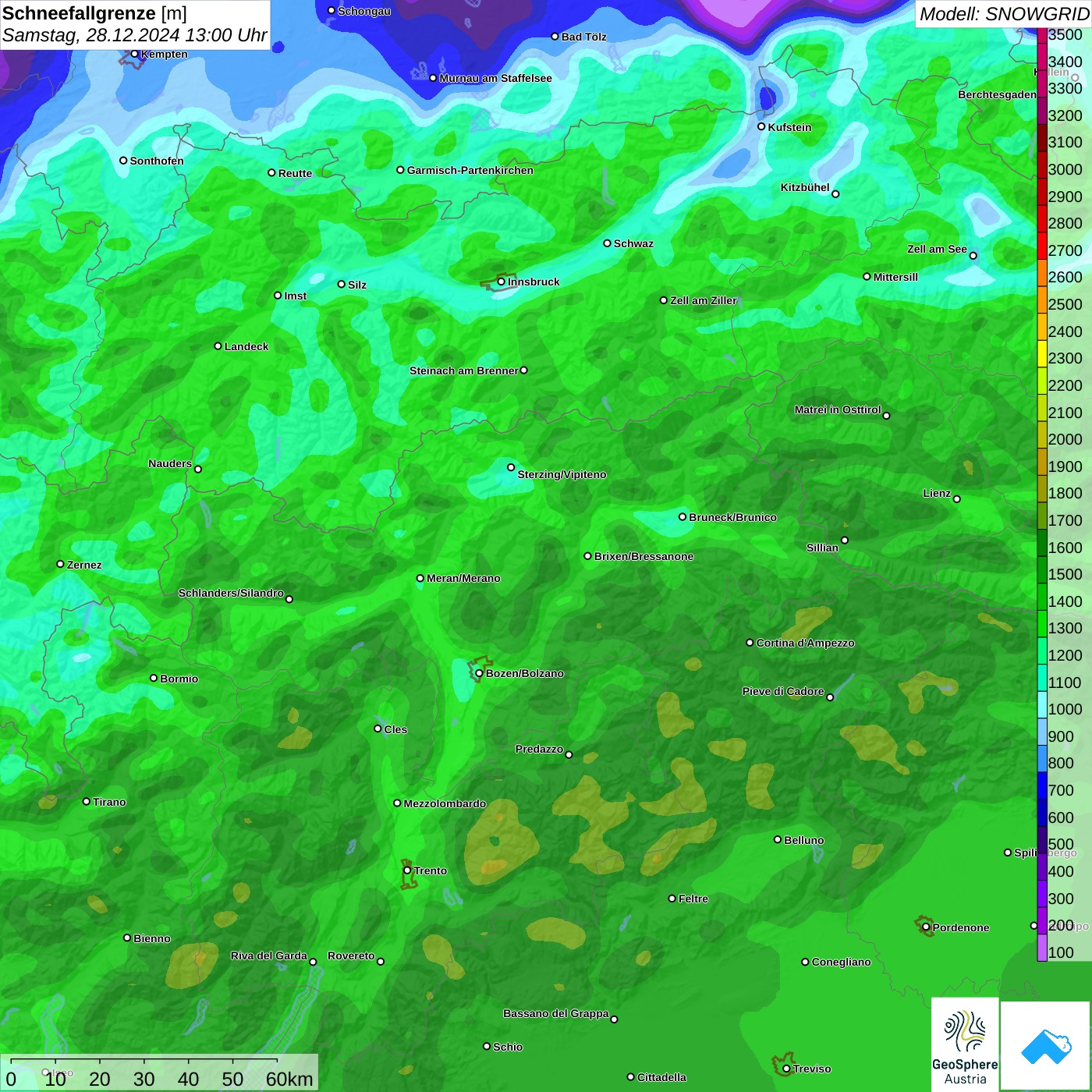Click the 'Conegliano' label
This screenshot has width=1092, height=1092.
pyautogui.click(x=841, y=962)
